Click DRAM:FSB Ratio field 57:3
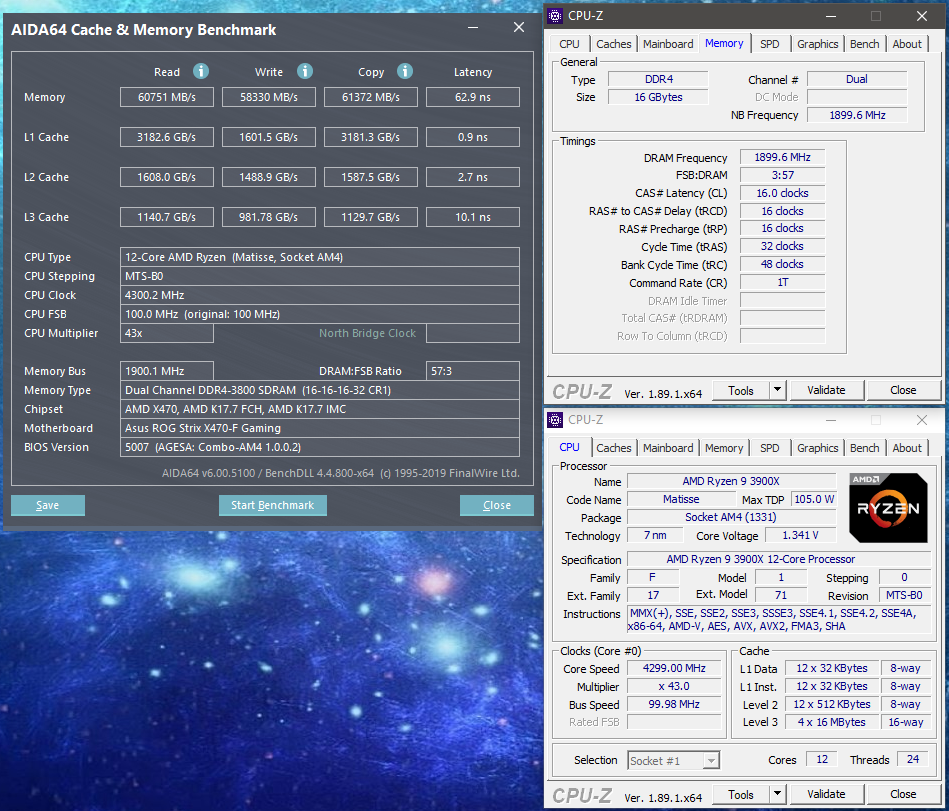 tap(473, 371)
